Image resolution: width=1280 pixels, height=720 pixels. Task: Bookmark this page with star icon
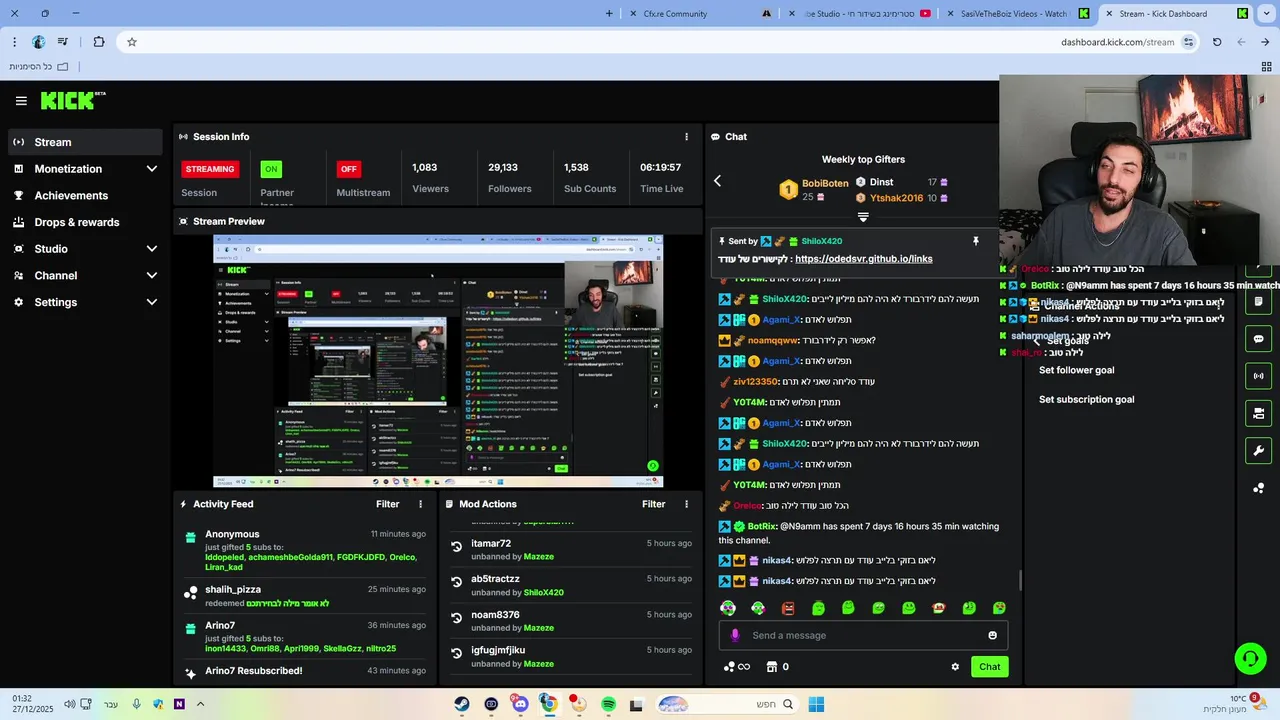click(x=131, y=42)
